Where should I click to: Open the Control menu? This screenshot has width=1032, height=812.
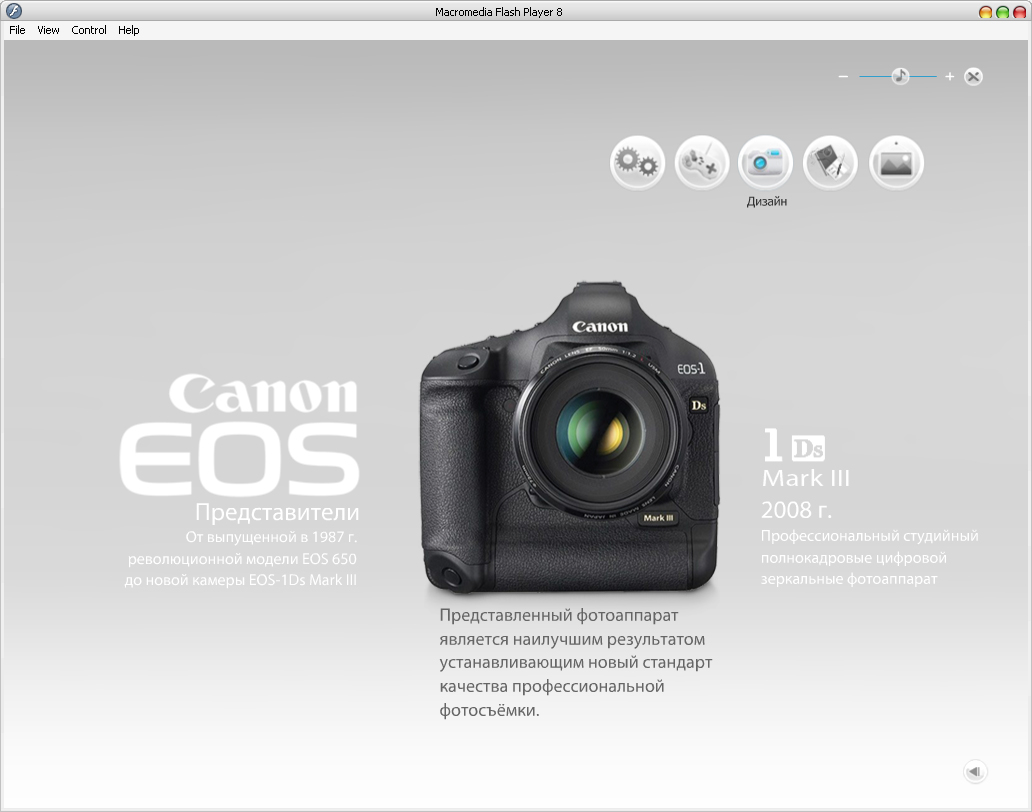88,30
